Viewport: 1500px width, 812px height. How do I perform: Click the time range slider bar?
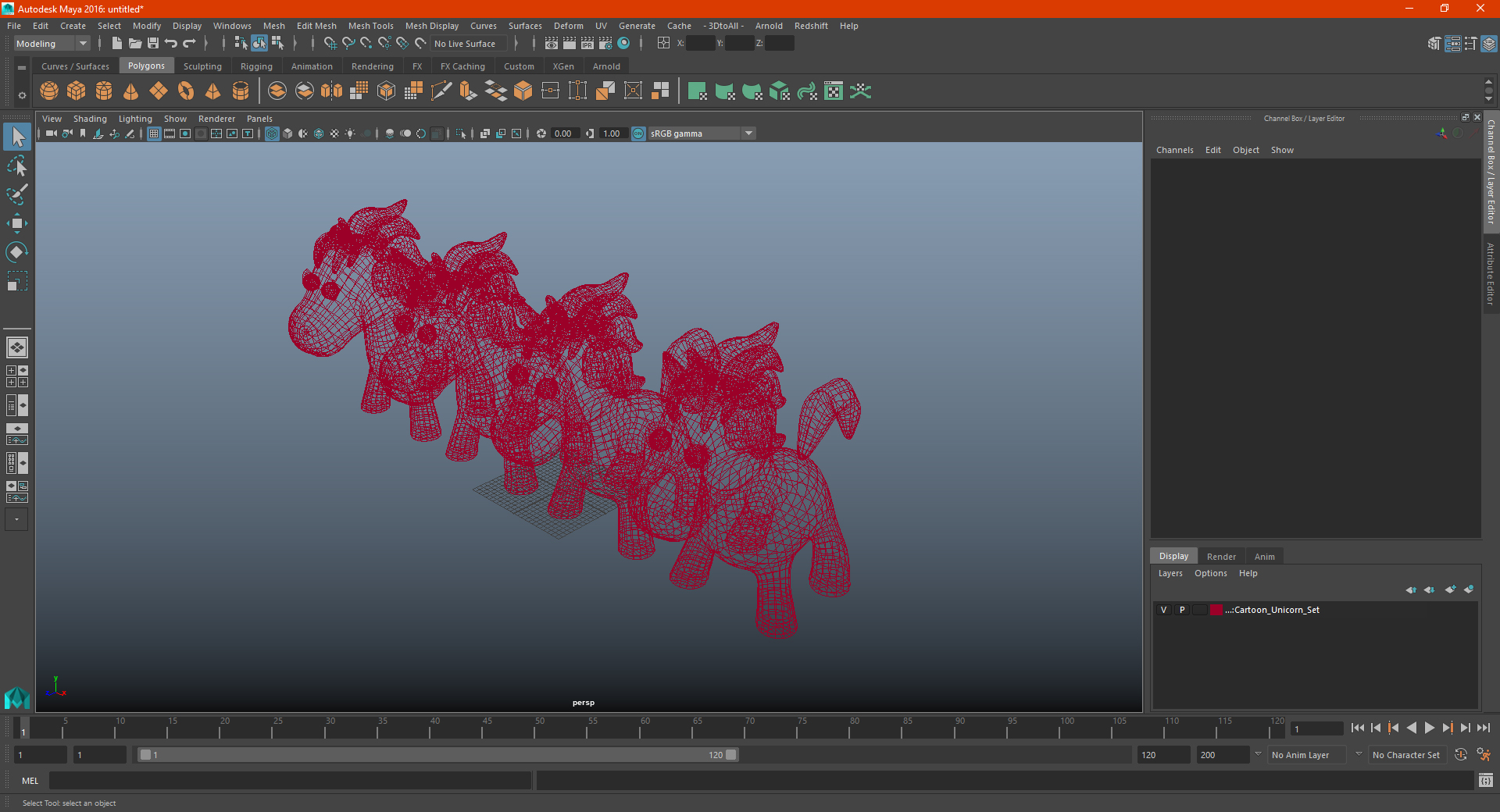click(437, 755)
